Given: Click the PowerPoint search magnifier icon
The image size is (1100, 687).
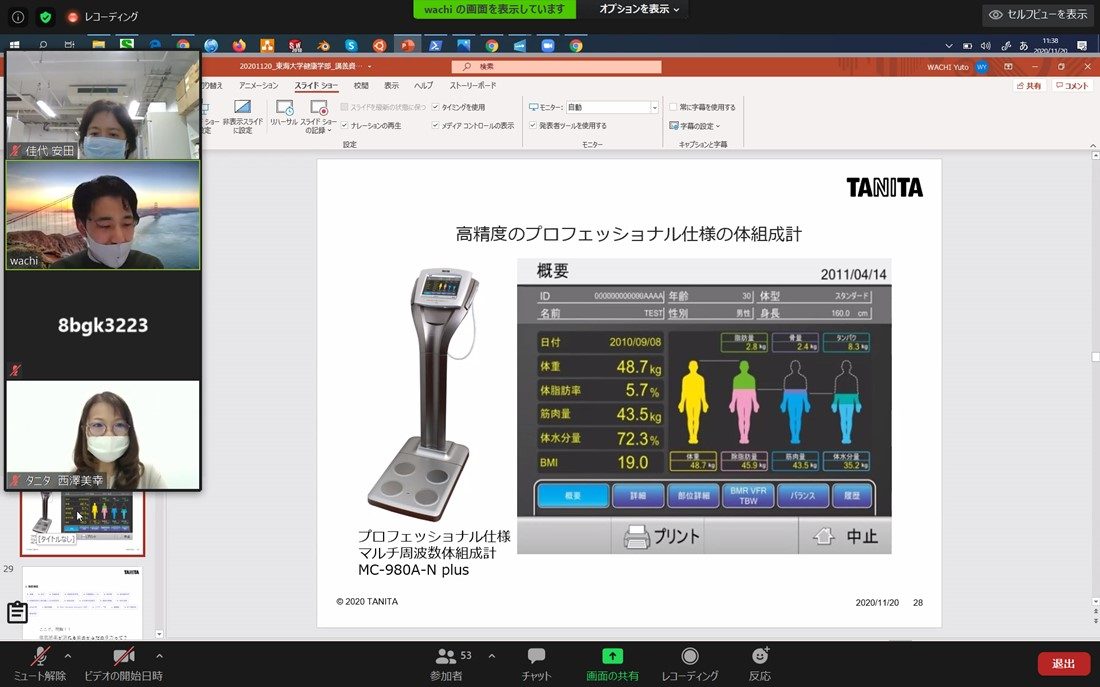Looking at the screenshot, I should 467,67.
